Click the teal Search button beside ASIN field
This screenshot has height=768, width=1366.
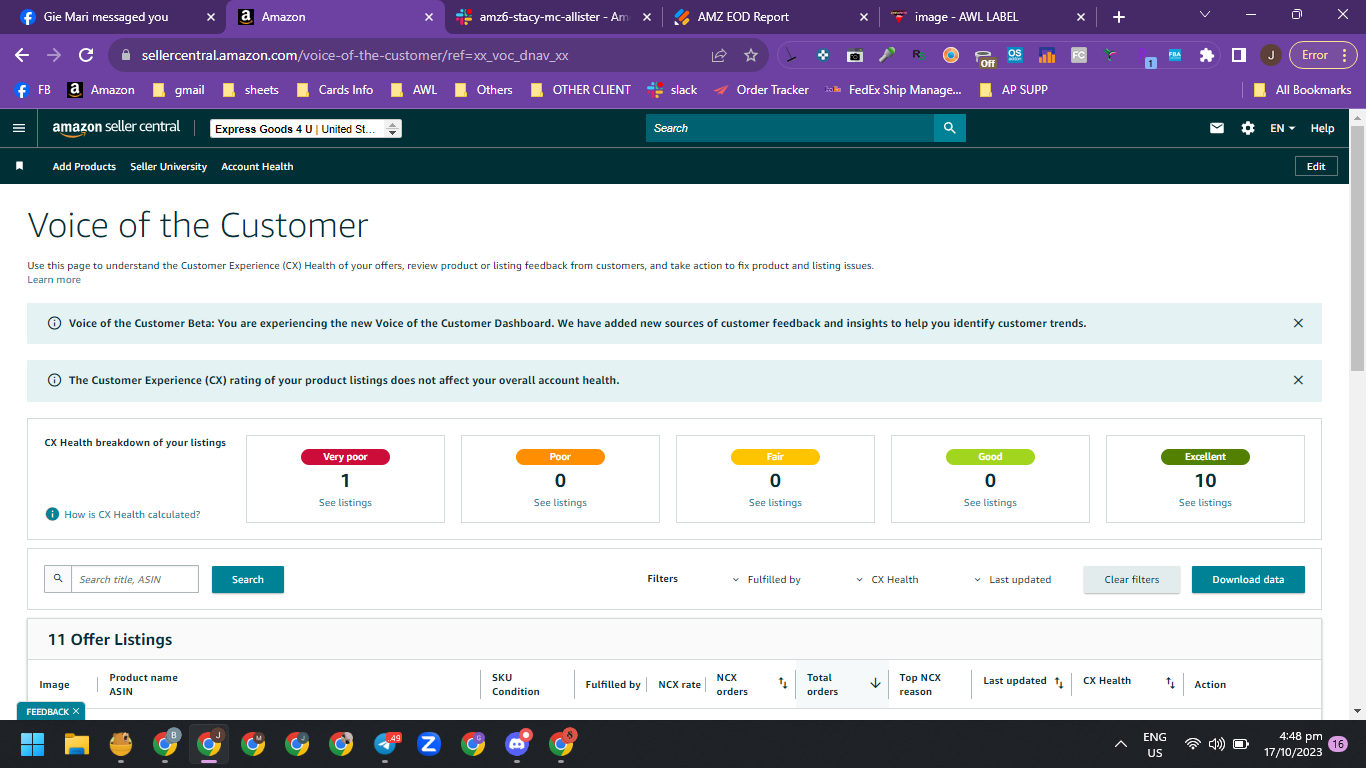point(248,579)
